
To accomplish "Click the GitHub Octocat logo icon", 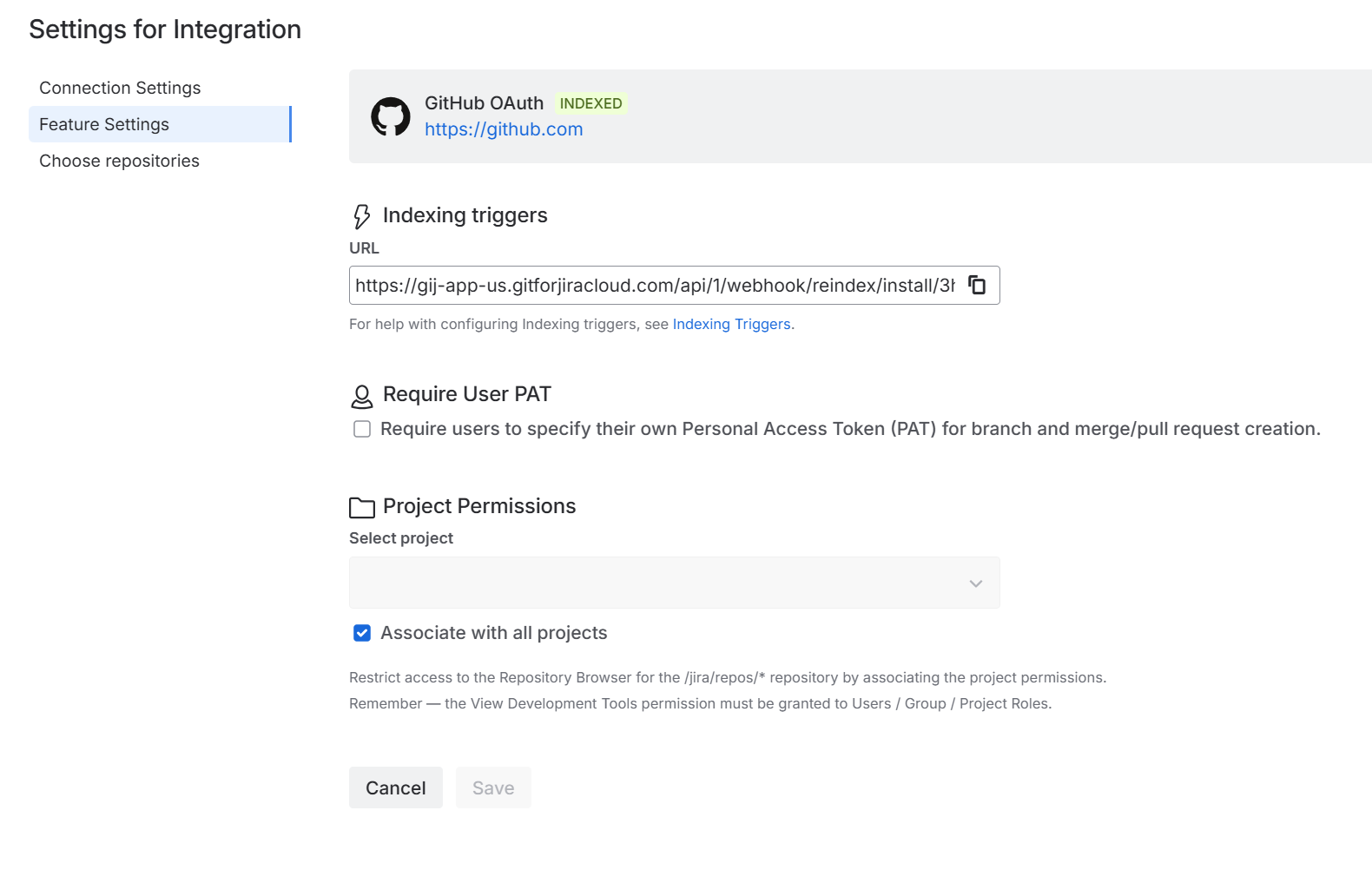I will [390, 116].
